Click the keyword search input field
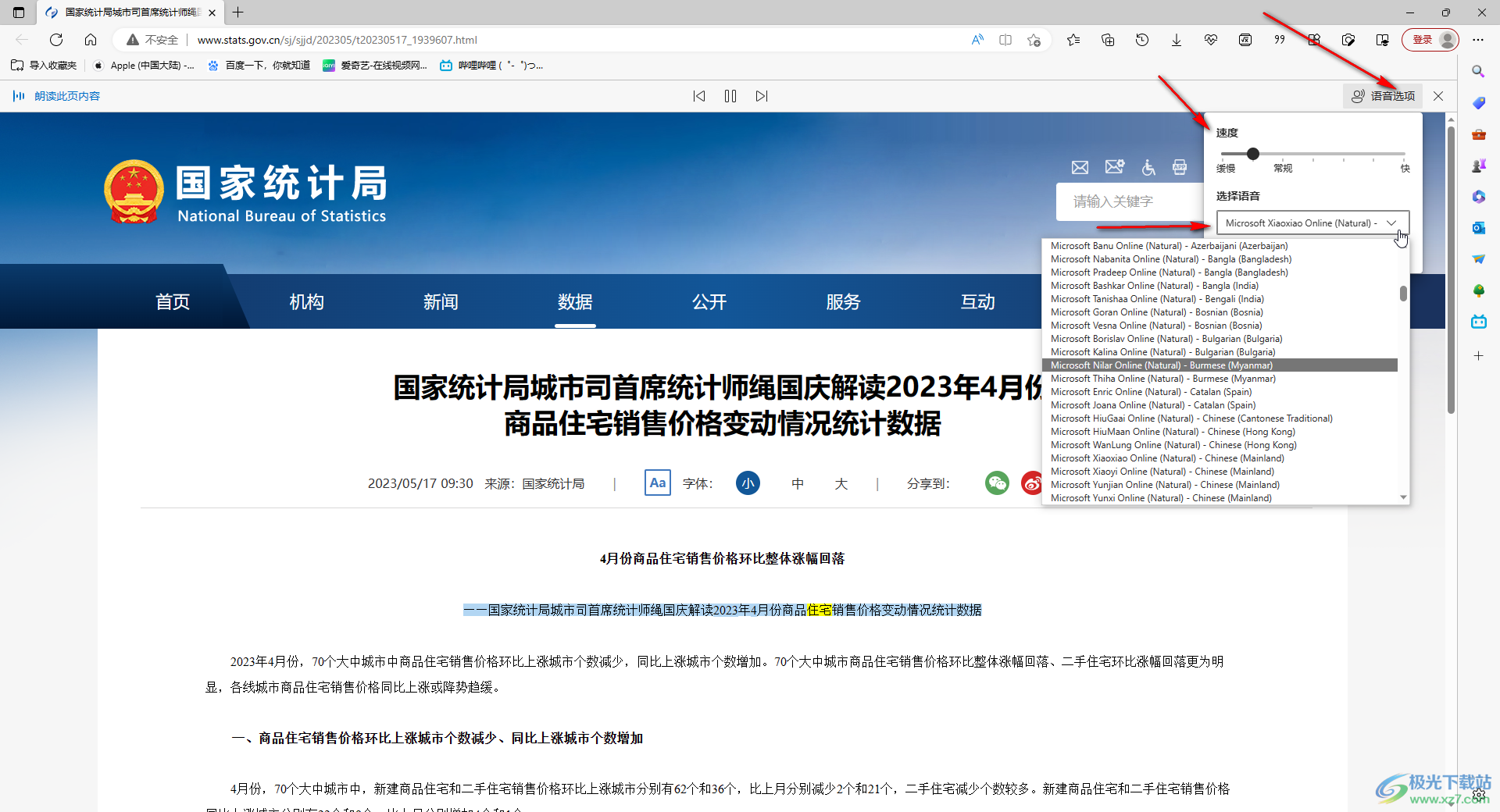 coord(1130,201)
